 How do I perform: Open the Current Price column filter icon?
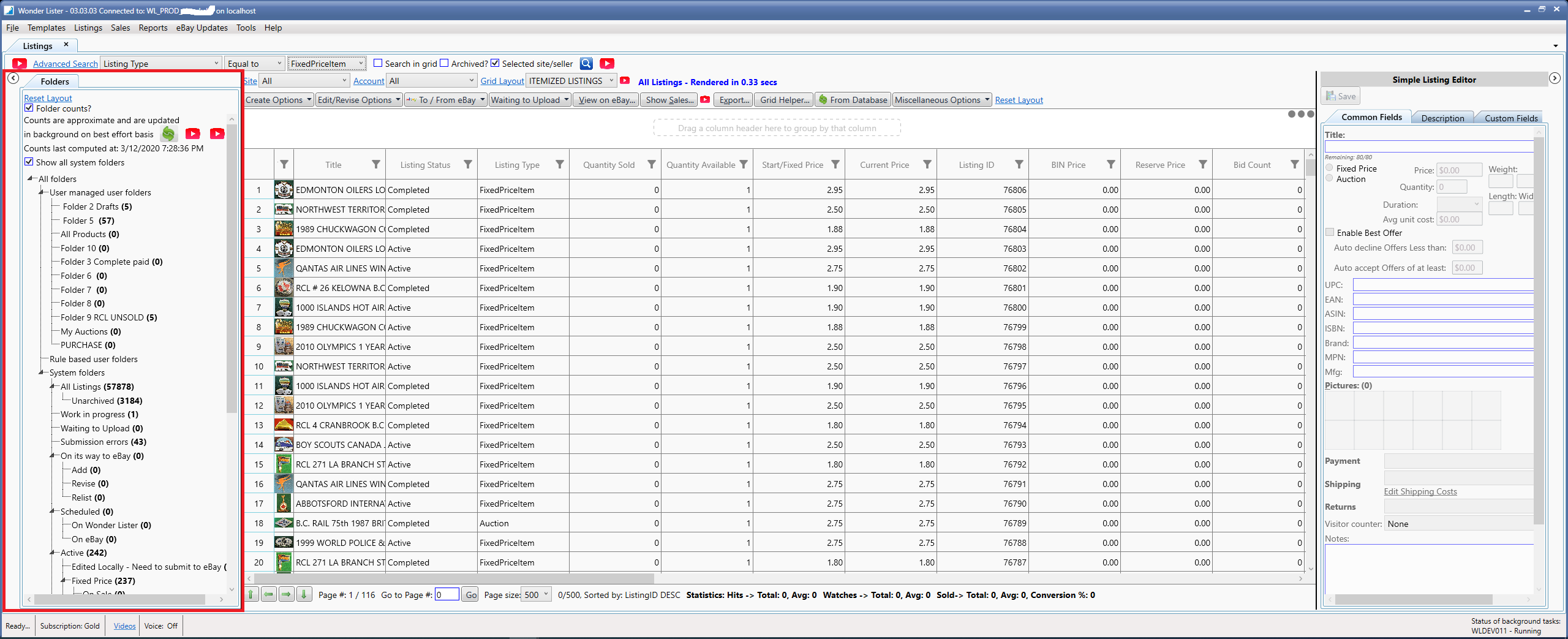click(x=927, y=164)
